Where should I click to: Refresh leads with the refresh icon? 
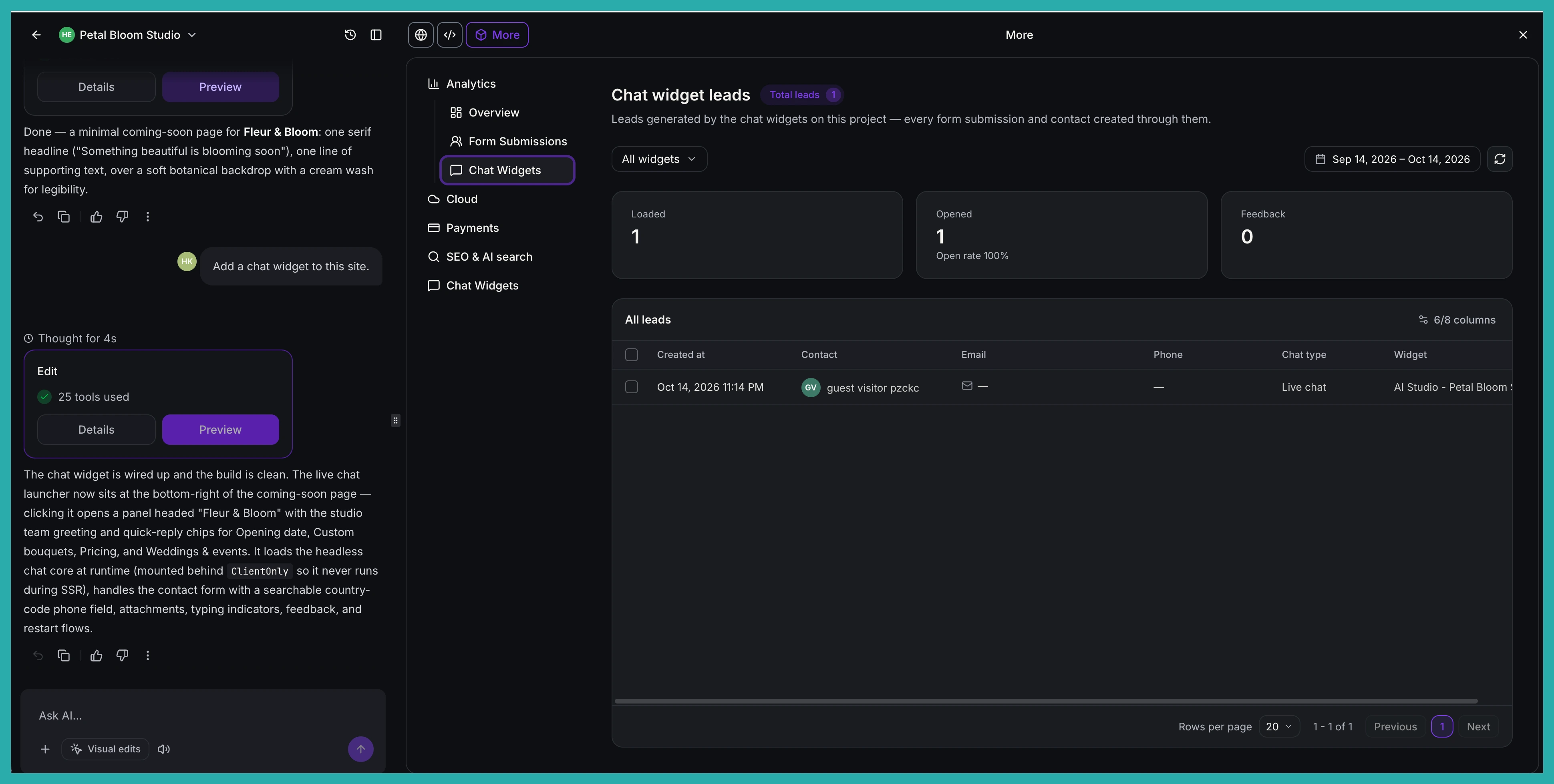point(1499,159)
